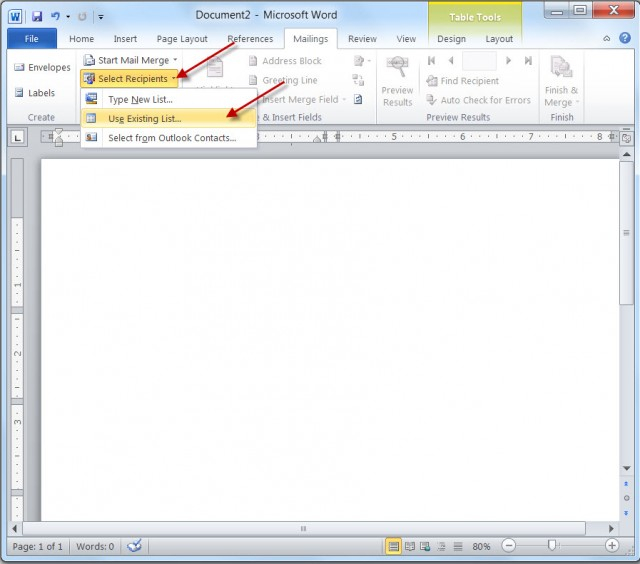
Task: Switch to the Review tab
Action: click(x=362, y=39)
